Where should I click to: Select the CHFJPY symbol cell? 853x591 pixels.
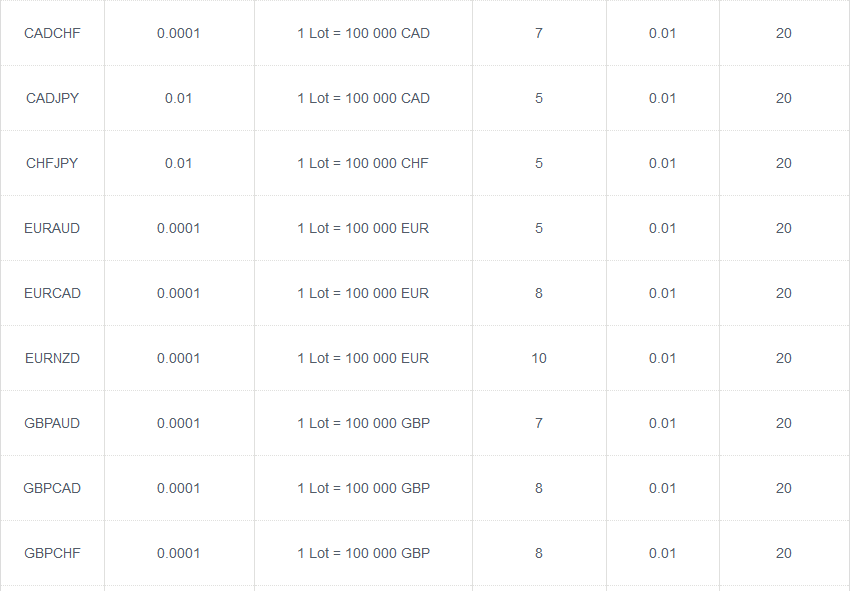pos(52,163)
